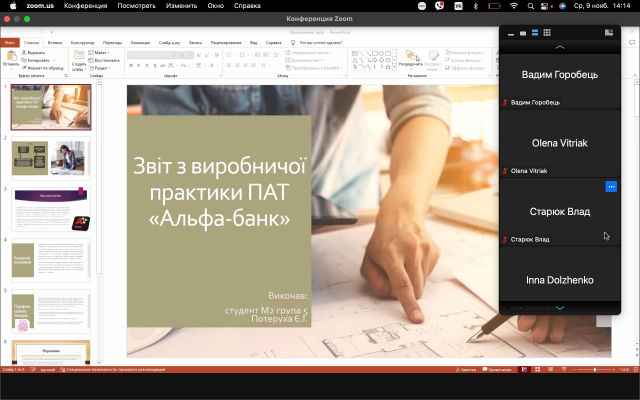
Task: Switch to the Insert (Вставка) tab
Action: click(55, 42)
